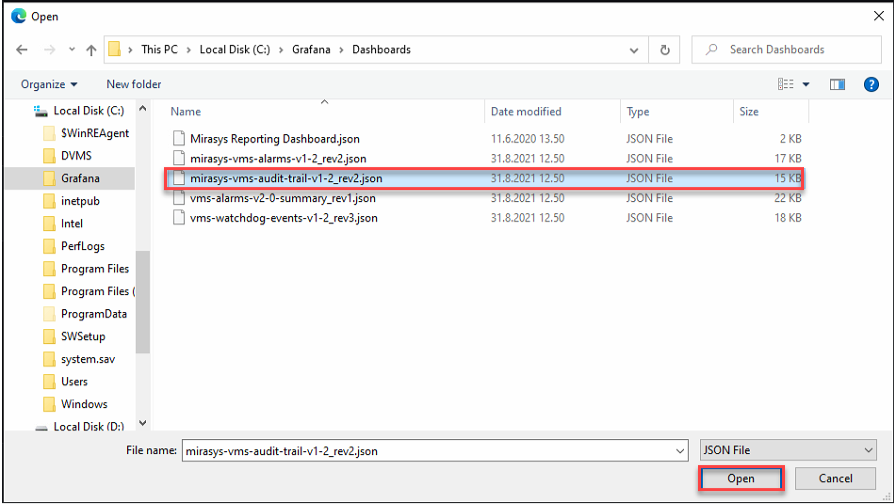
Task: Refresh the Dashboards folder view
Action: tap(664, 49)
